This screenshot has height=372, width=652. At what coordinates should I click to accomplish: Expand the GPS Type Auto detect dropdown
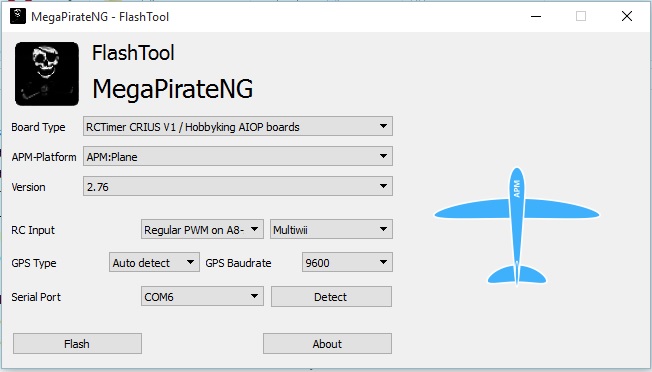pyautogui.click(x=154, y=262)
